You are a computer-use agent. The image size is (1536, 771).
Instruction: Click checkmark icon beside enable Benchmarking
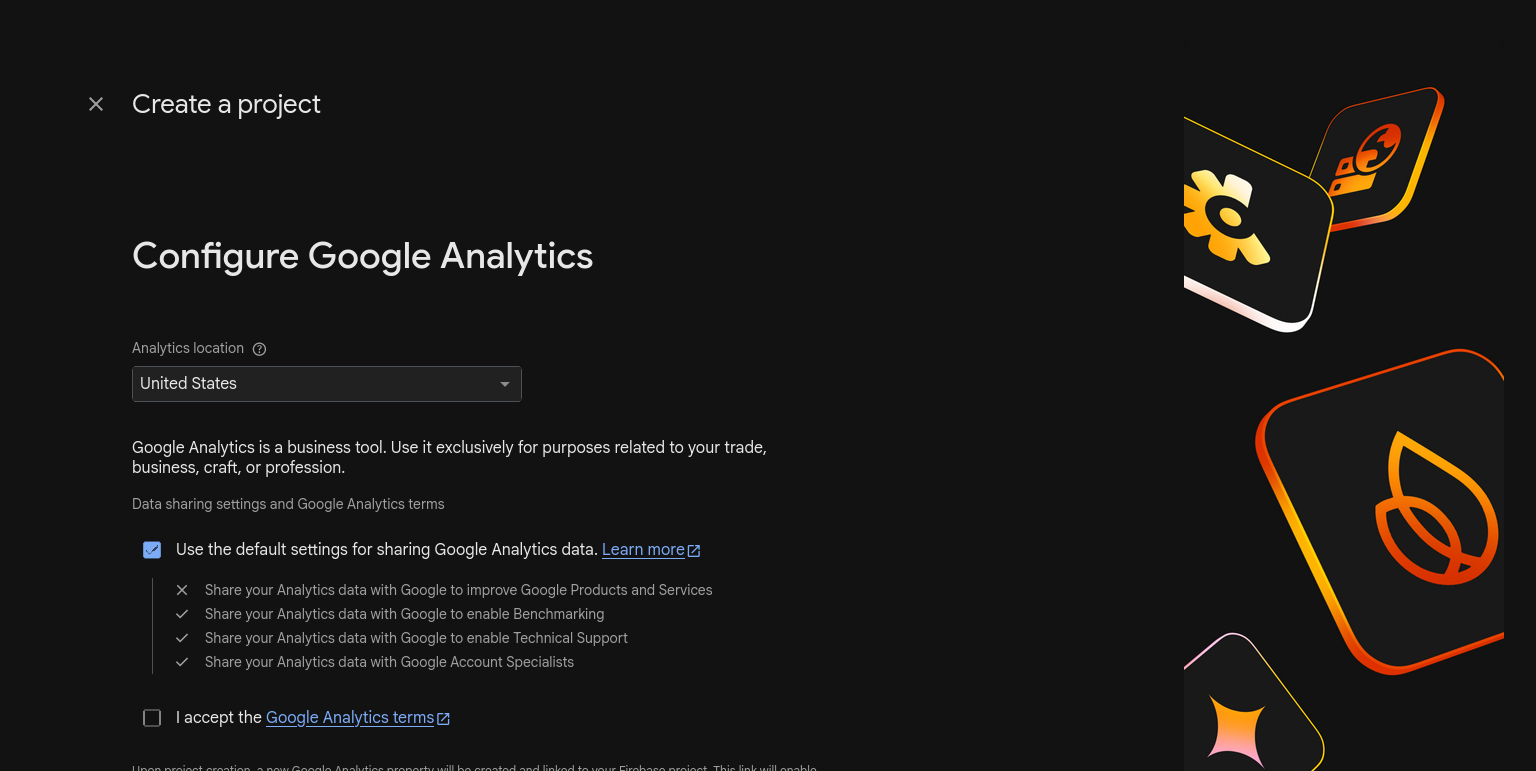(182, 614)
